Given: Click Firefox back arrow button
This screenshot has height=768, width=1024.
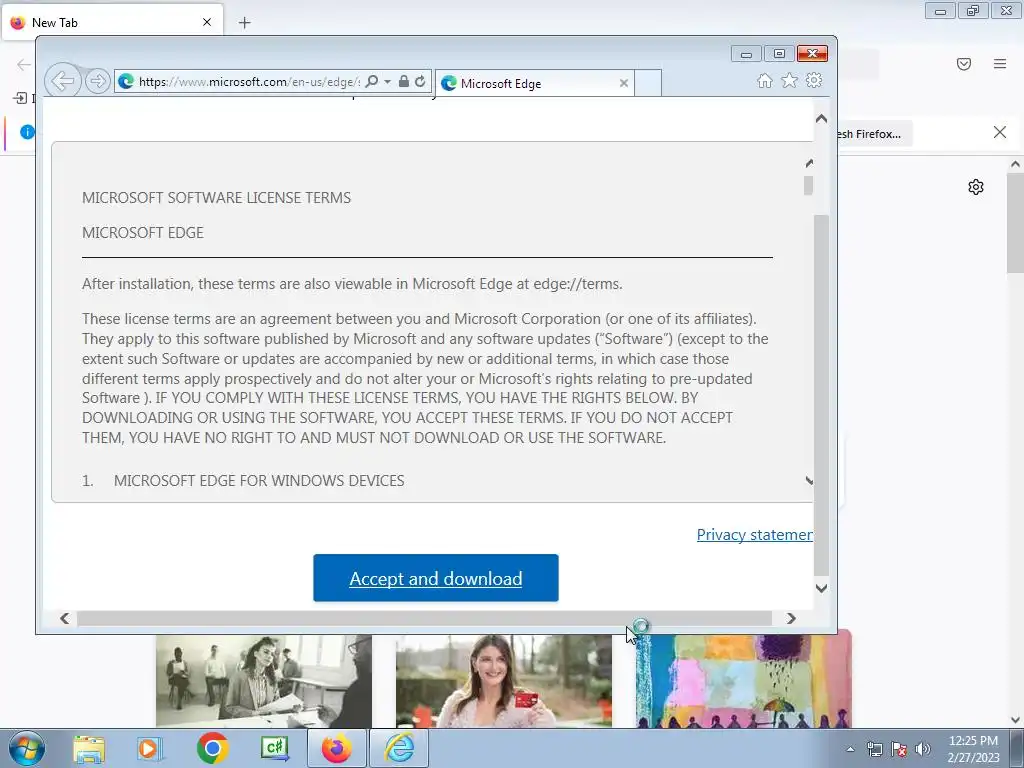Looking at the screenshot, I should tap(24, 64).
